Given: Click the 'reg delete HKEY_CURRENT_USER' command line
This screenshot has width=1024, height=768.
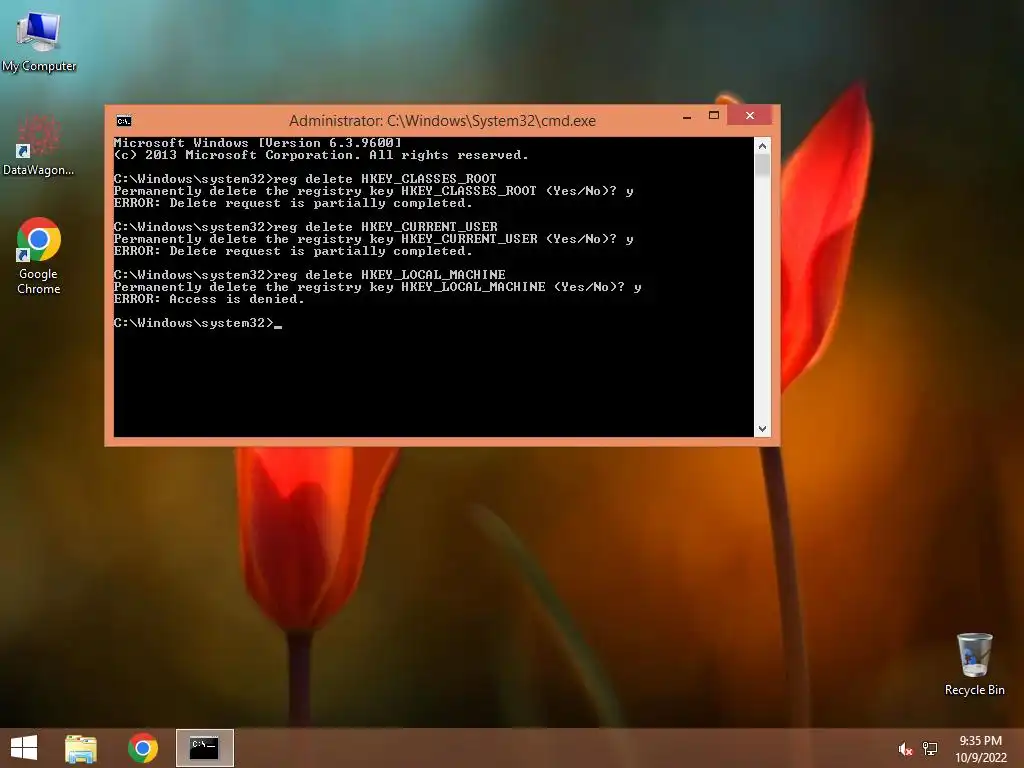Looking at the screenshot, I should click(x=306, y=227).
